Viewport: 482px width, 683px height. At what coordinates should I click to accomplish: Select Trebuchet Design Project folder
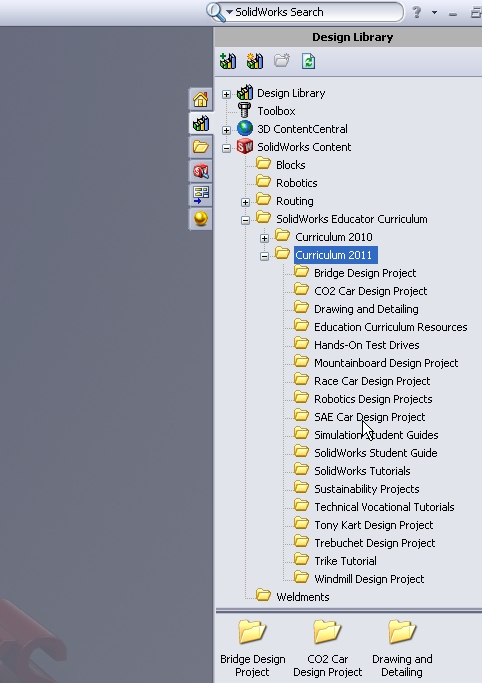374,543
